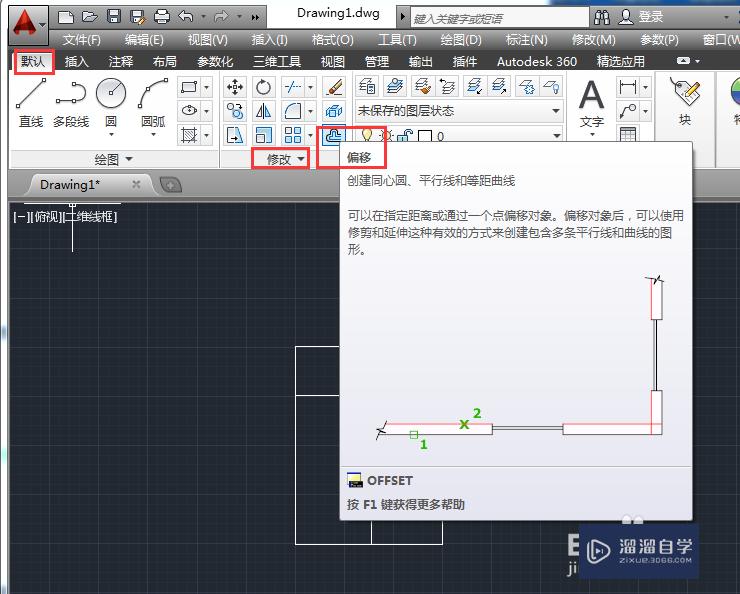Screen dimensions: 740x594
Task: Open the Ellipse tool dropdown arrow
Action: [x=207, y=111]
